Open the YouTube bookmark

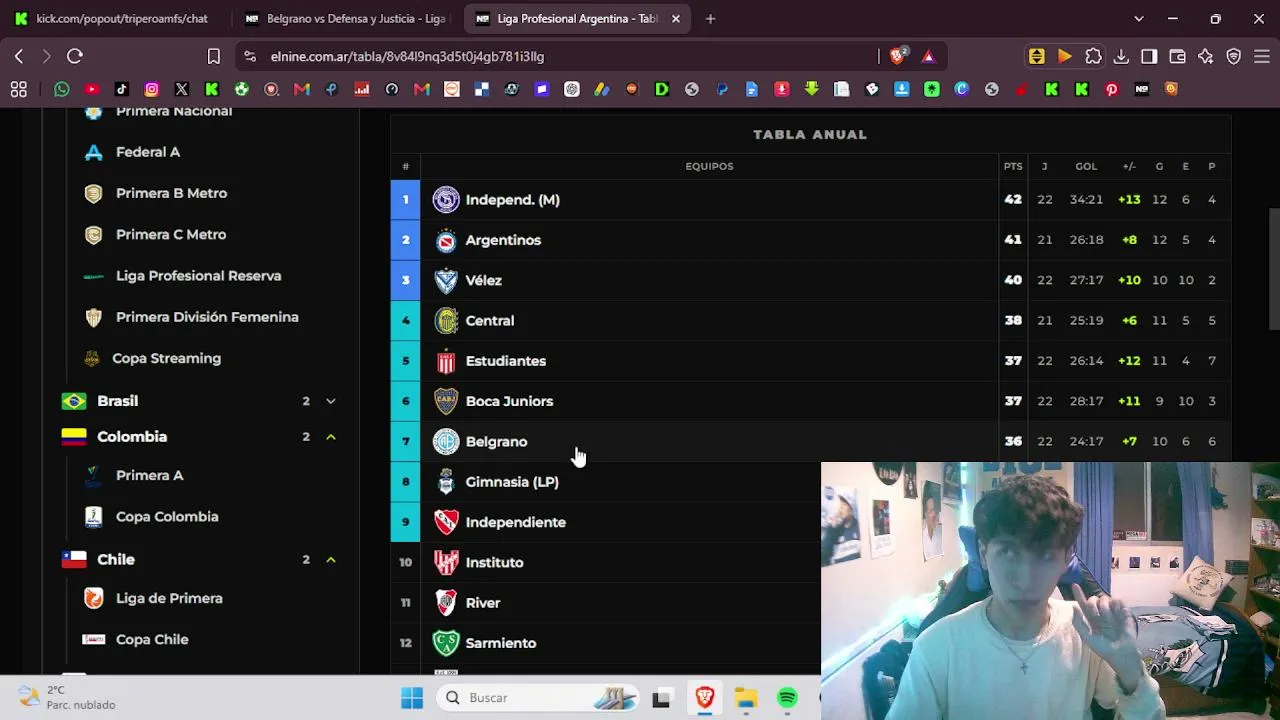92,89
